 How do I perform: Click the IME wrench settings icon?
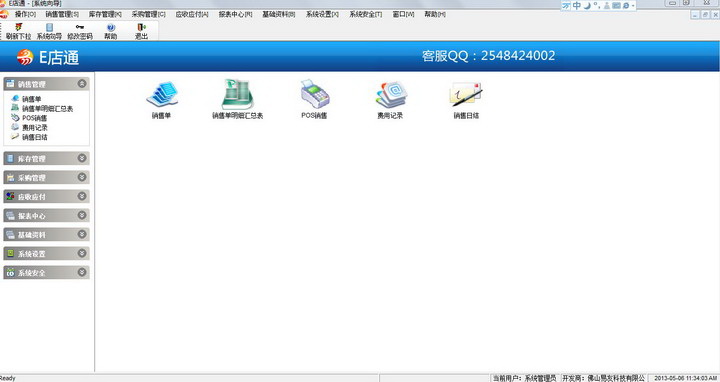coord(625,6)
